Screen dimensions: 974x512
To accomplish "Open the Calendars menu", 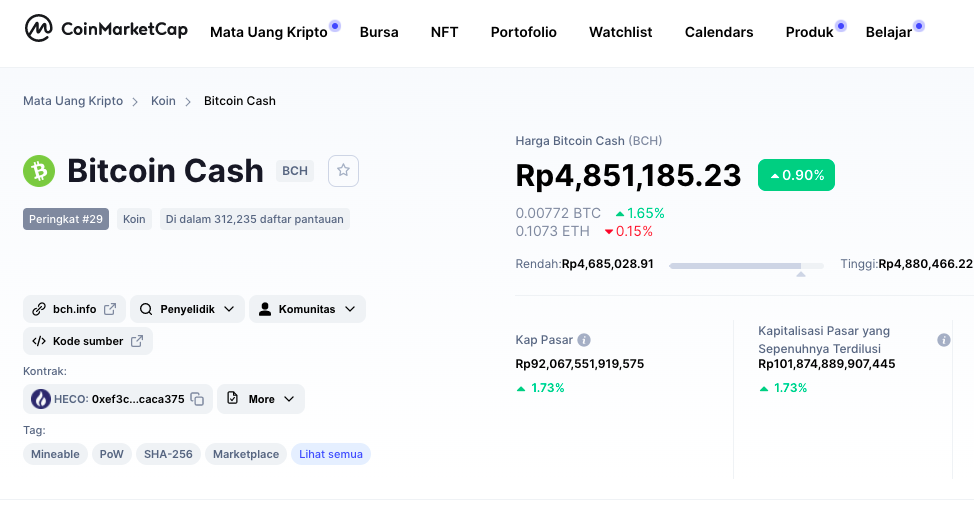I will 719,32.
